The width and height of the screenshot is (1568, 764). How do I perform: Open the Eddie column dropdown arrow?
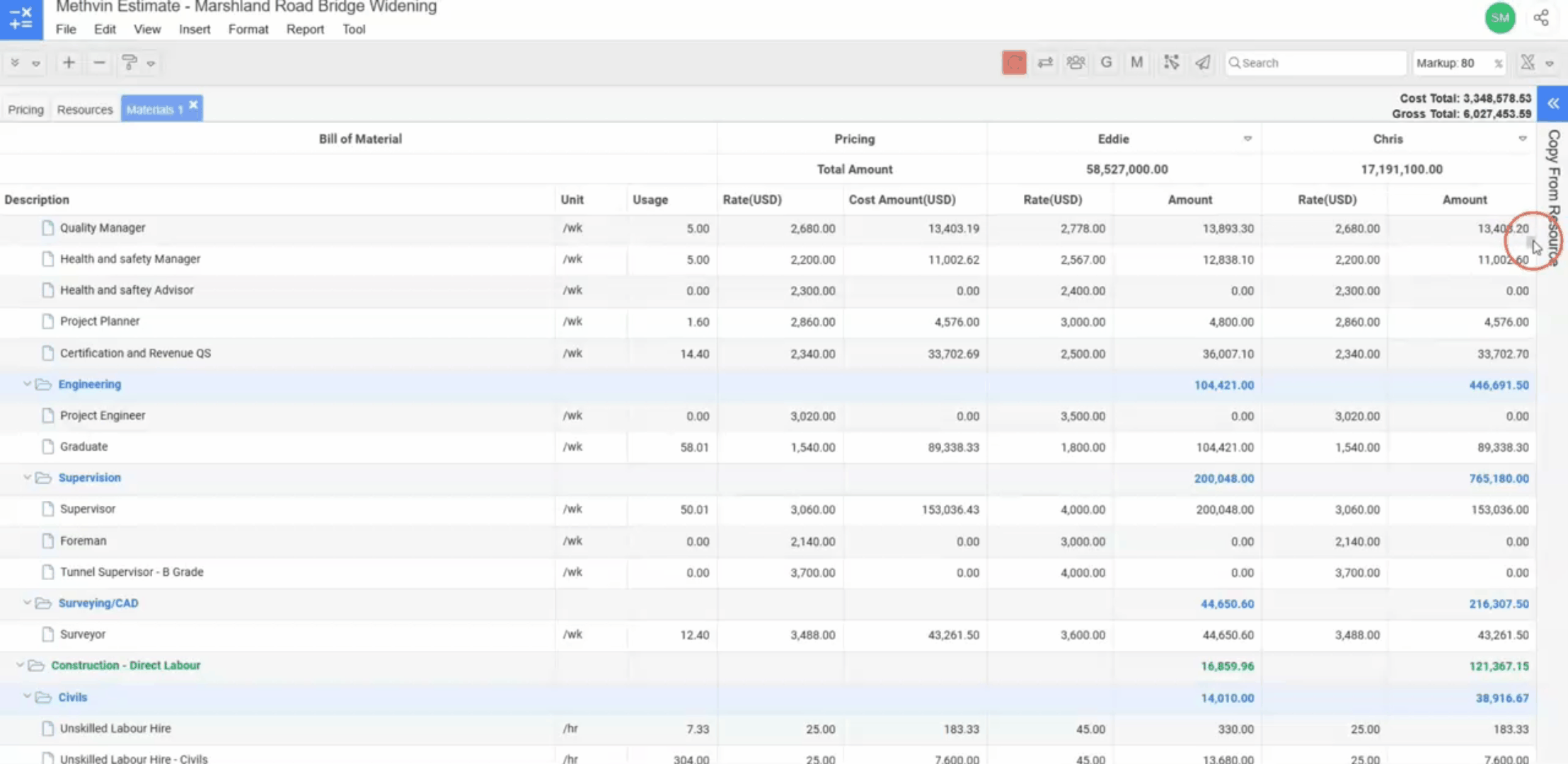pos(1247,139)
